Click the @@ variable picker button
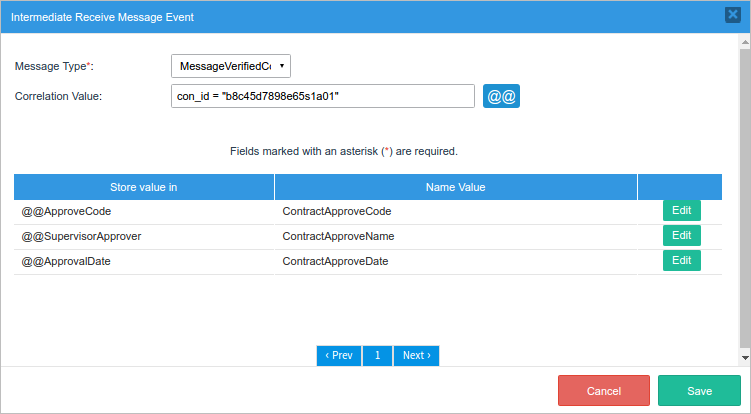 click(x=501, y=96)
